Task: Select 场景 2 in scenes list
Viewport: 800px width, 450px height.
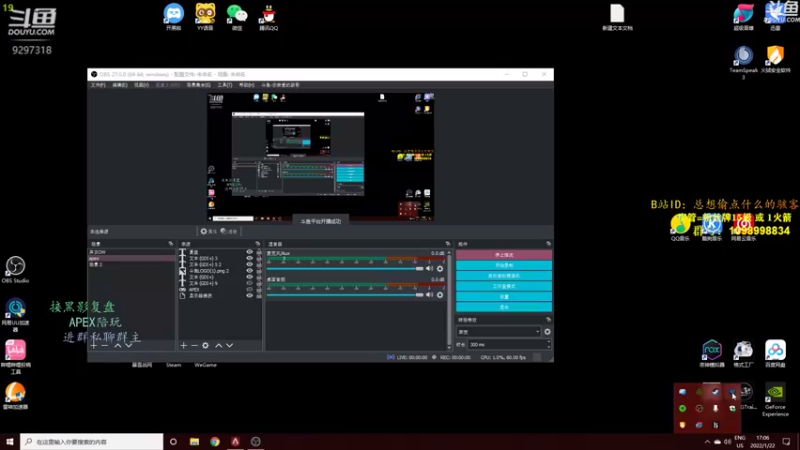Action: pyautogui.click(x=131, y=264)
